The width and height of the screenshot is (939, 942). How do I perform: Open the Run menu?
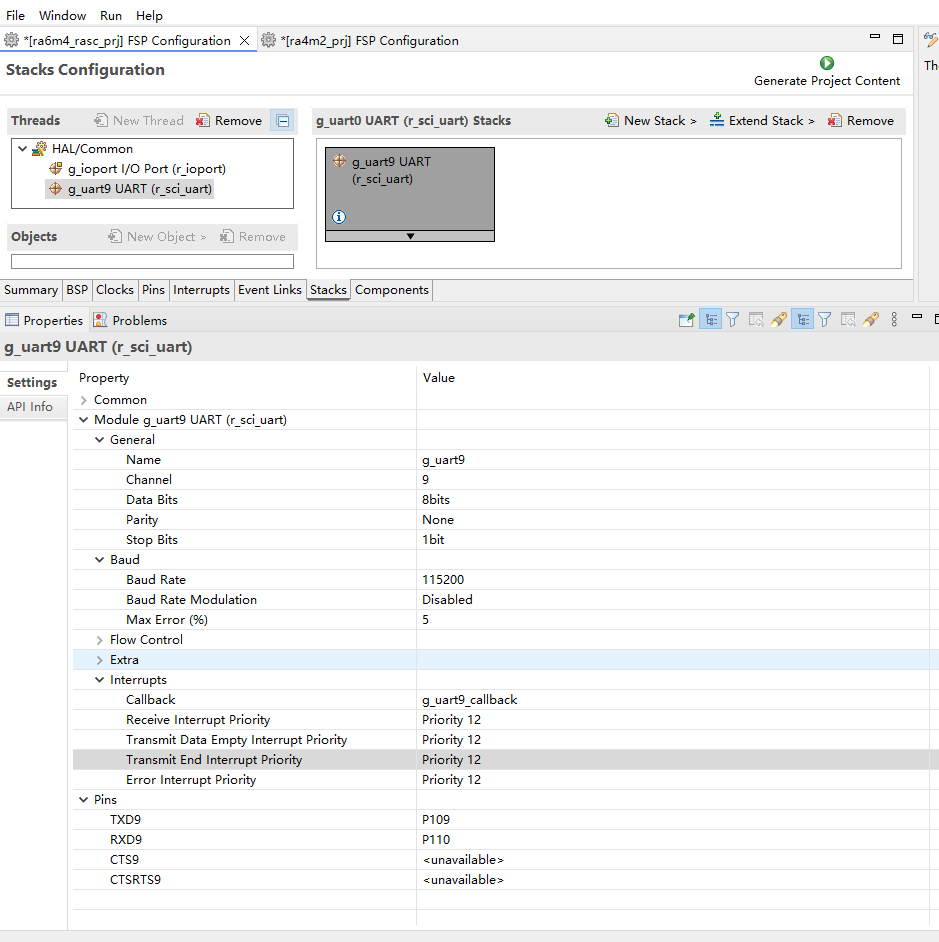coord(111,16)
